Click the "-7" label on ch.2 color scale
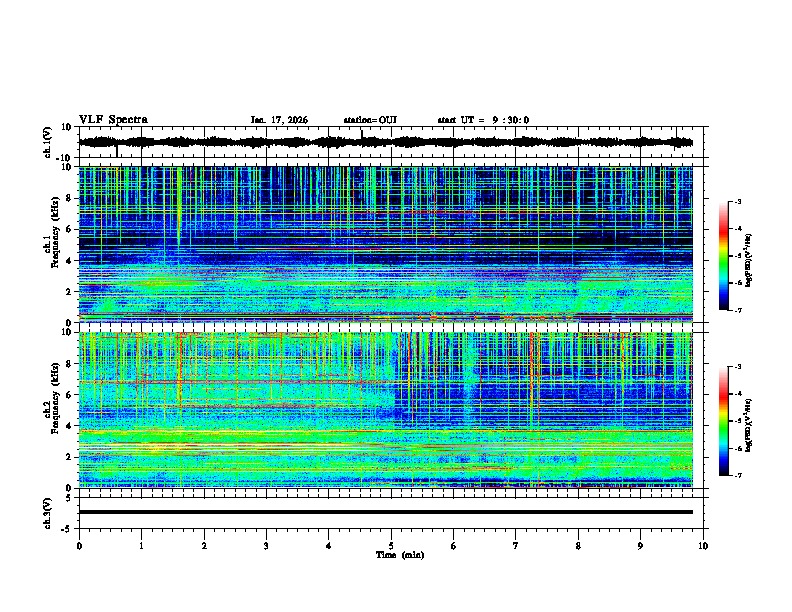Image resolution: width=792 pixels, height=612 pixels. tap(738, 475)
